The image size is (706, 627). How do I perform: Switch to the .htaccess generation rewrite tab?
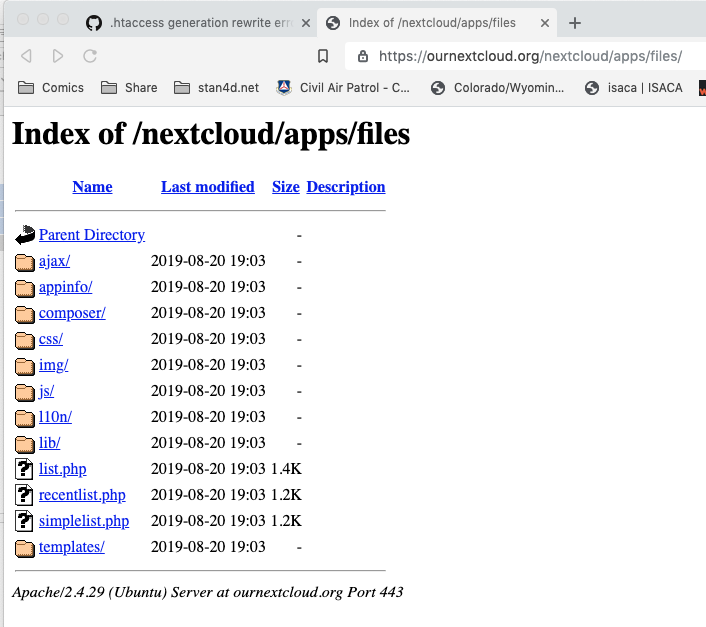[x=196, y=23]
